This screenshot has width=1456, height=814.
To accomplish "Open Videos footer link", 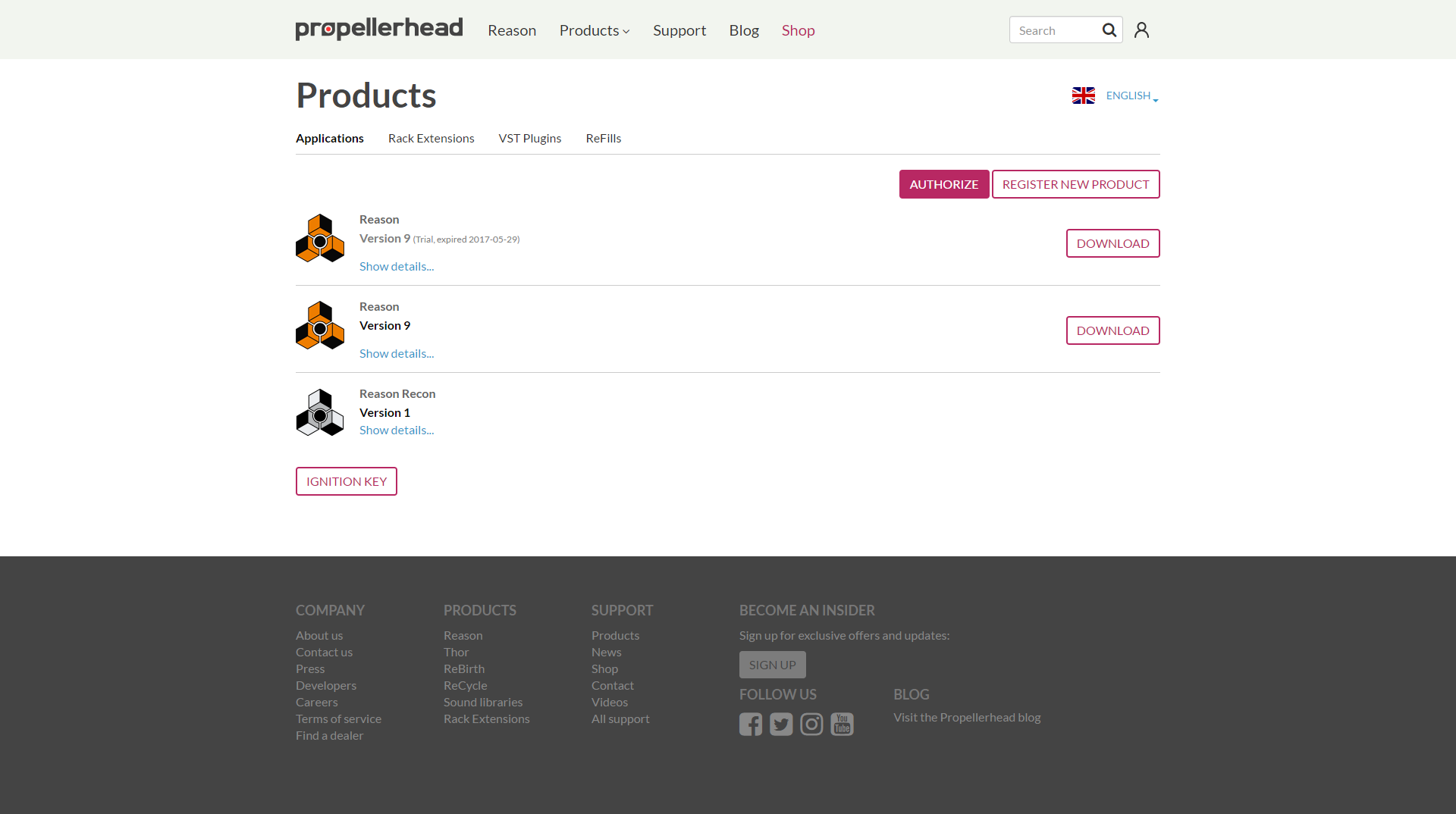I will pyautogui.click(x=610, y=702).
